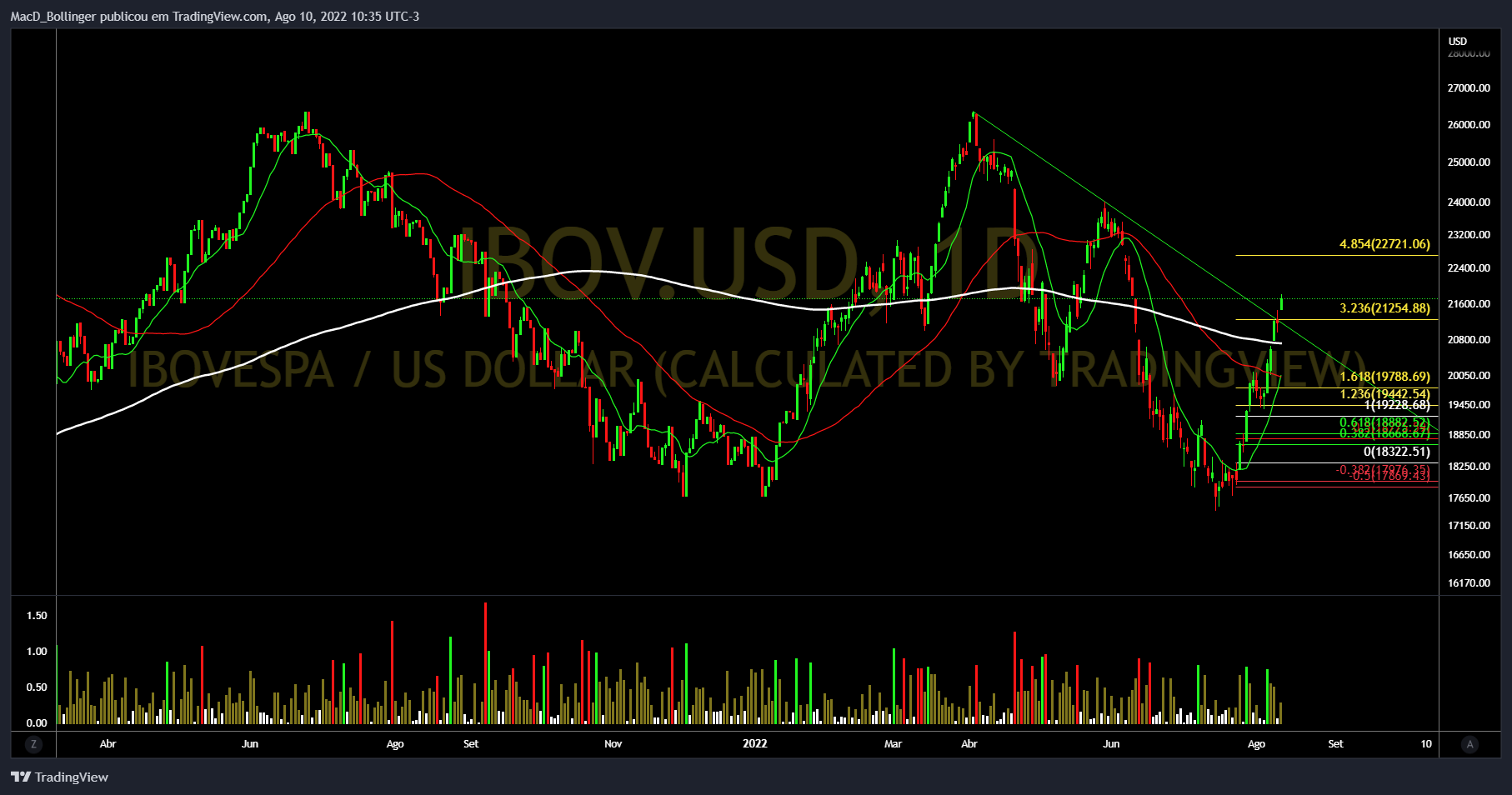Click the 1.00 volume scale label
The width and height of the screenshot is (1512, 795).
(x=37, y=652)
